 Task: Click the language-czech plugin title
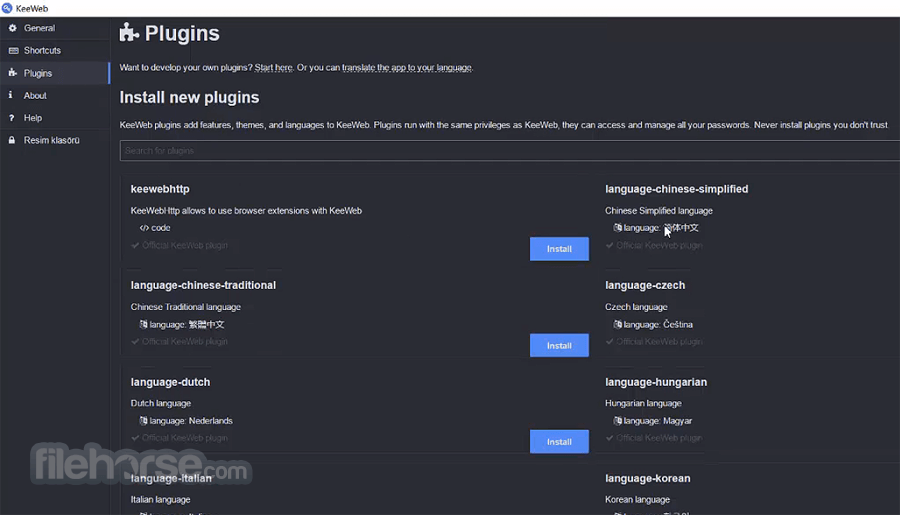point(645,285)
